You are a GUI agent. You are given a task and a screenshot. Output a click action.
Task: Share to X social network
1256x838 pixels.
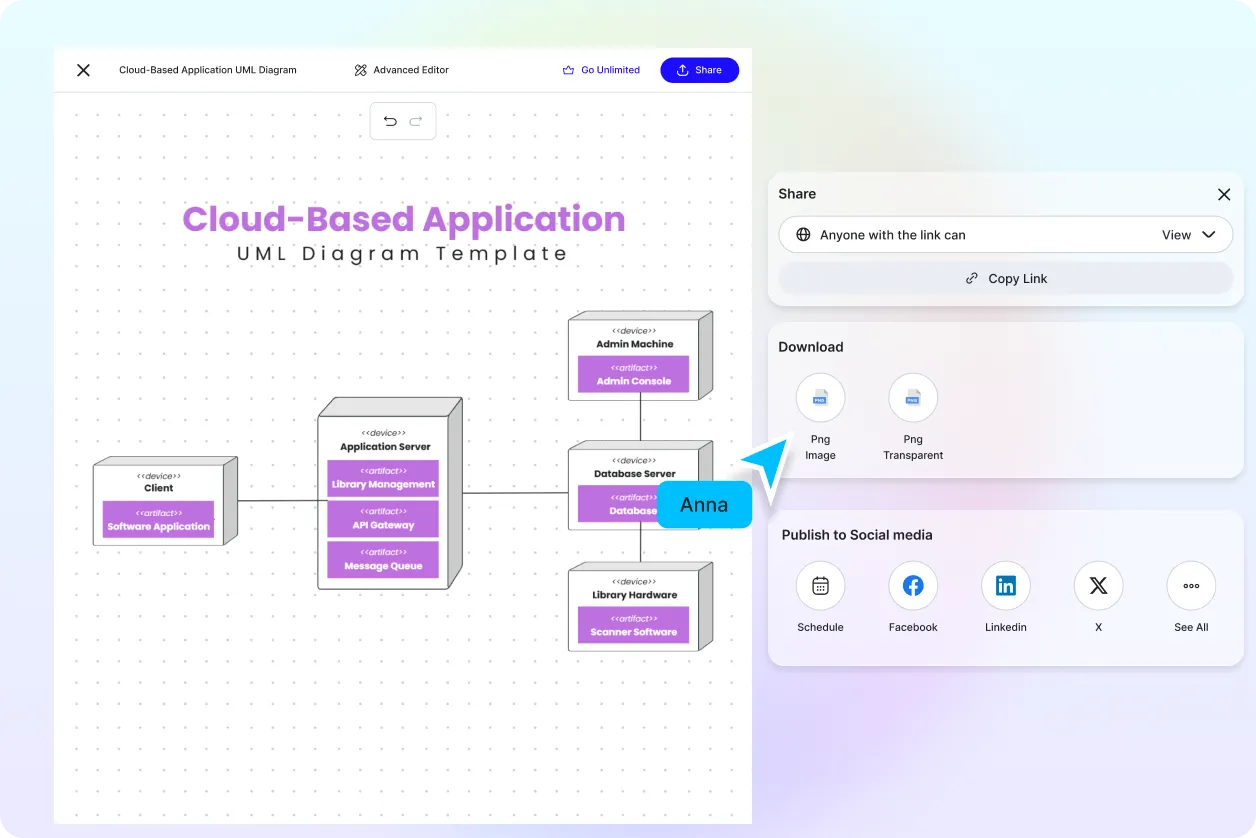[1098, 587]
